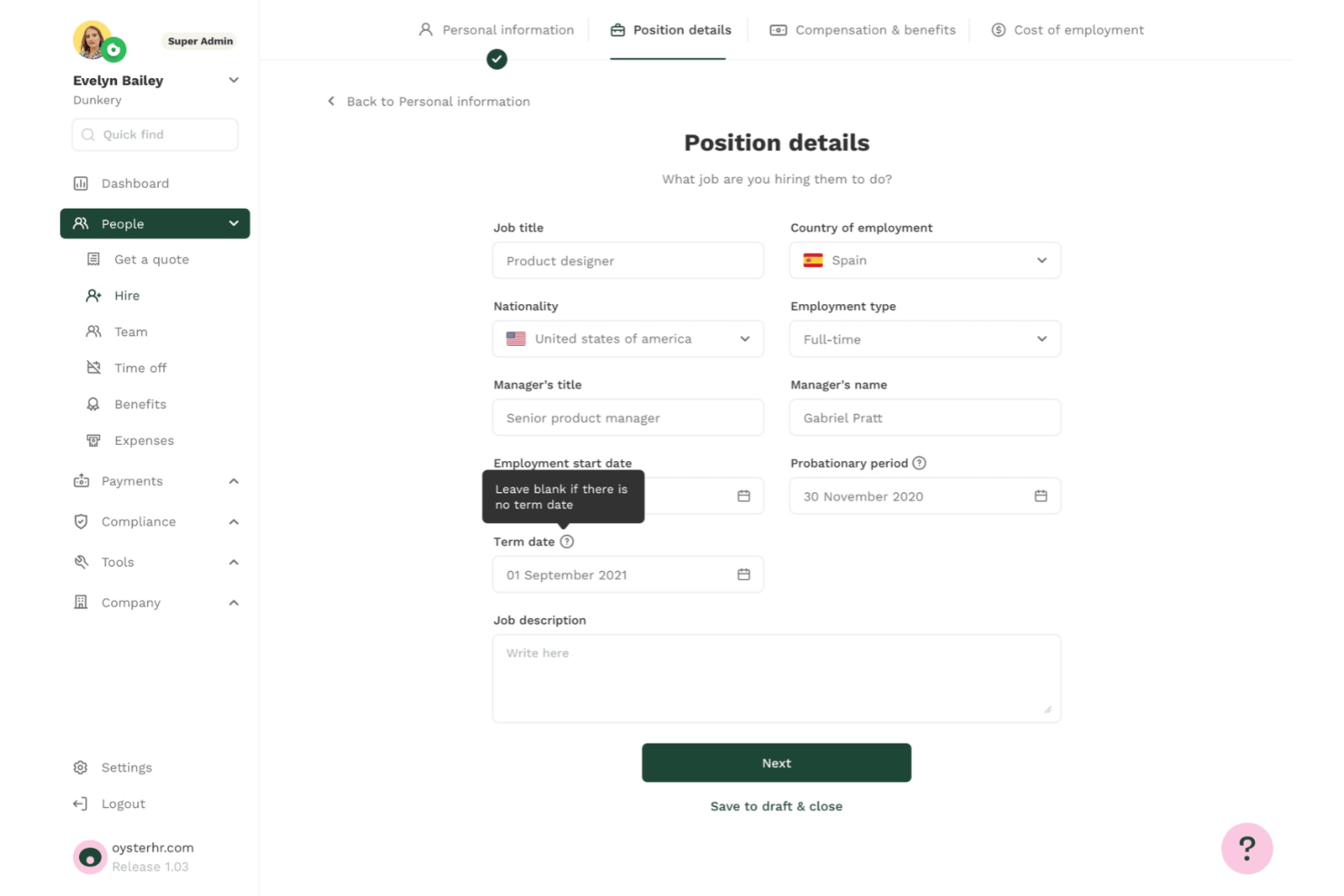Focus the Quick find search box
The height and width of the screenshot is (896, 1344).
click(x=155, y=134)
